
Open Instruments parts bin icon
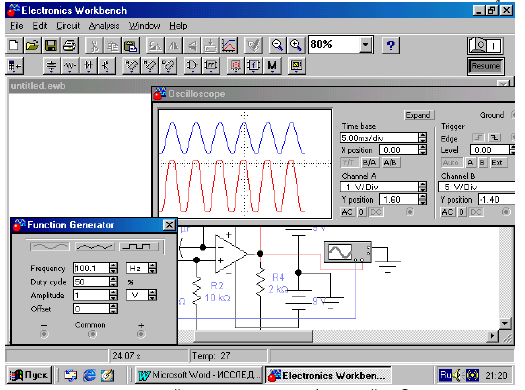tap(296, 66)
